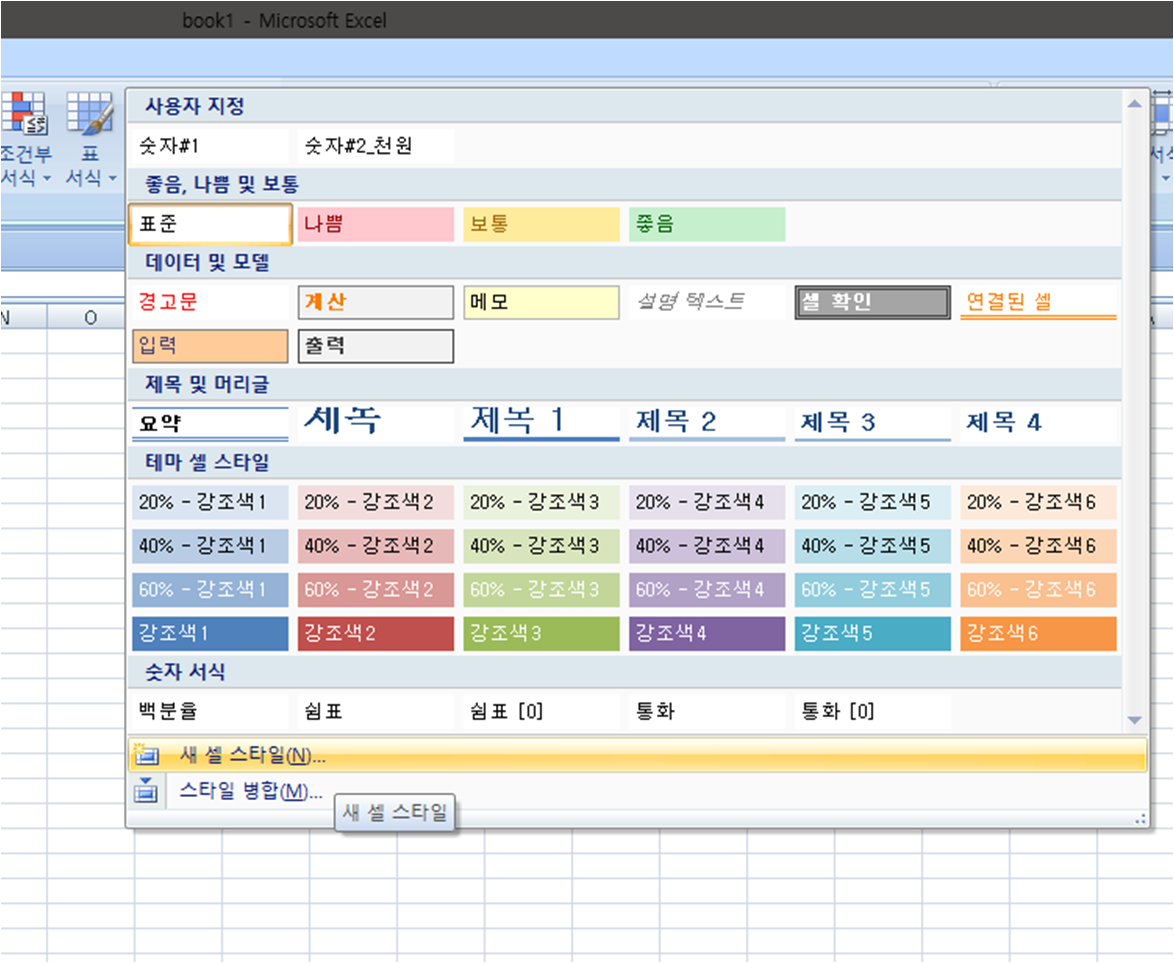Click the gallery scroll up arrow
The width and height of the screenshot is (1174, 963).
(x=1134, y=103)
